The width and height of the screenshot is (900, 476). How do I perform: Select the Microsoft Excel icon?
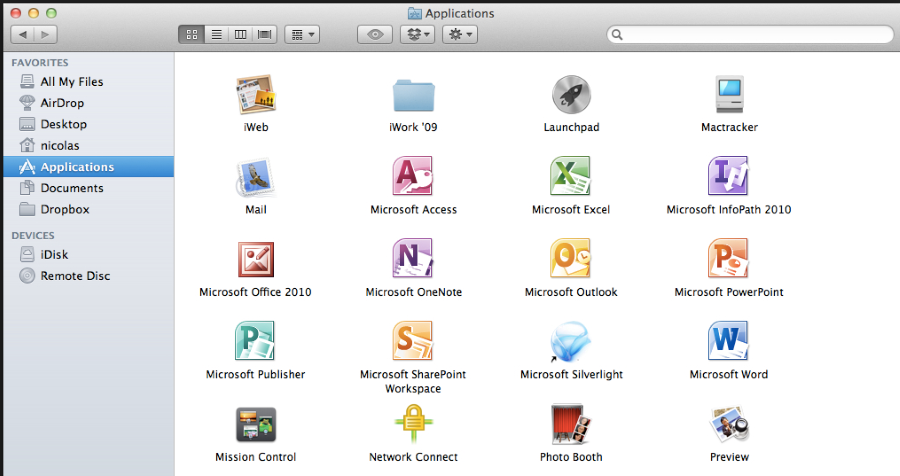point(571,176)
